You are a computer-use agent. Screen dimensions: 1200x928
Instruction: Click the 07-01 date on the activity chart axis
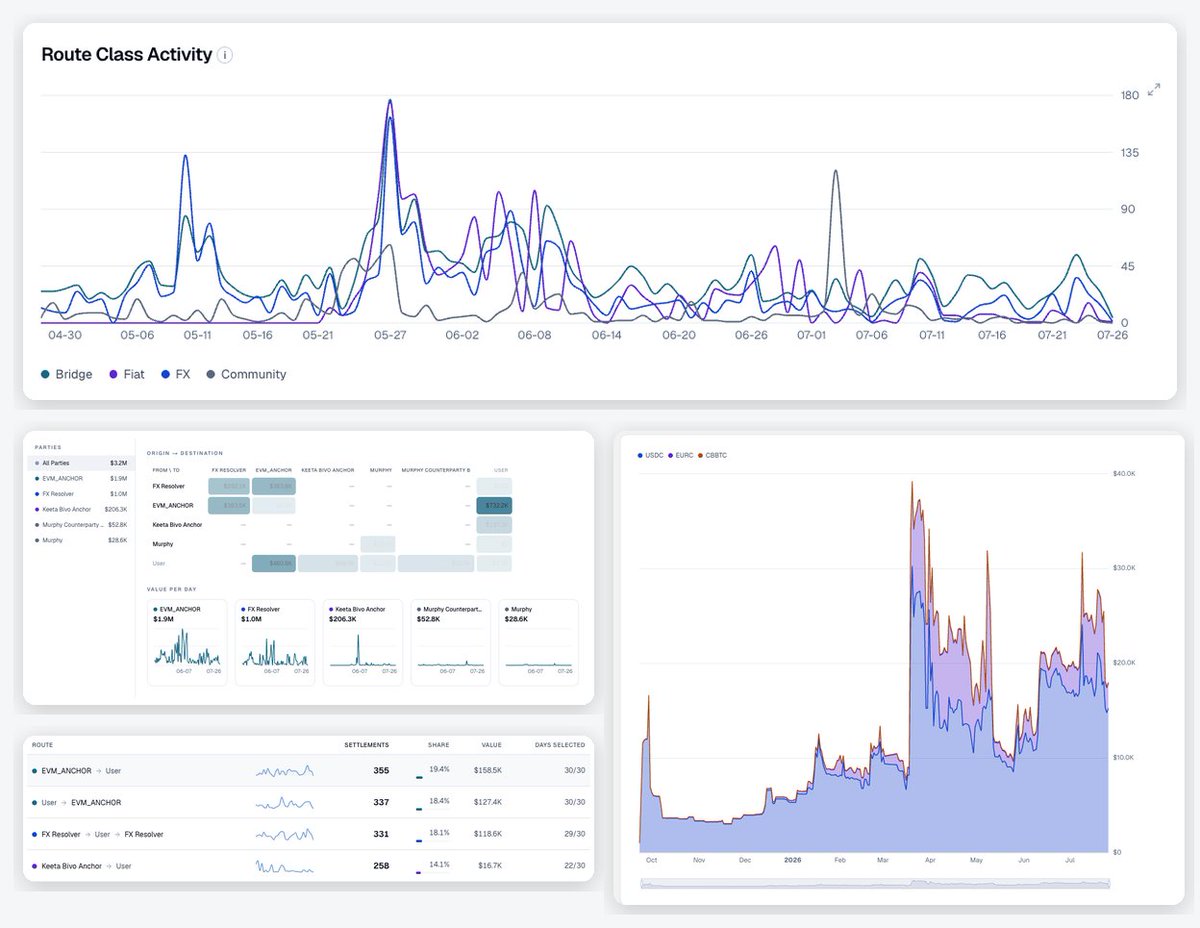click(x=811, y=336)
